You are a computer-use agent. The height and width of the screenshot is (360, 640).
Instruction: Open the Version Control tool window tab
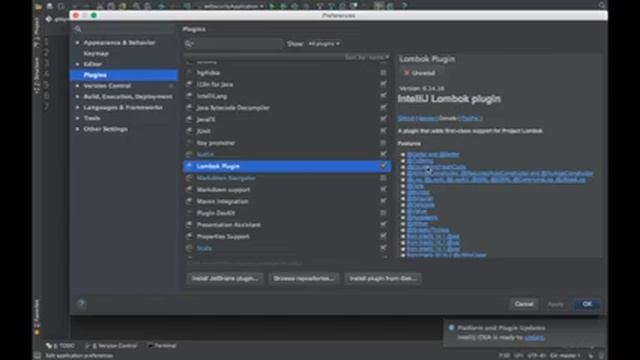click(112, 346)
